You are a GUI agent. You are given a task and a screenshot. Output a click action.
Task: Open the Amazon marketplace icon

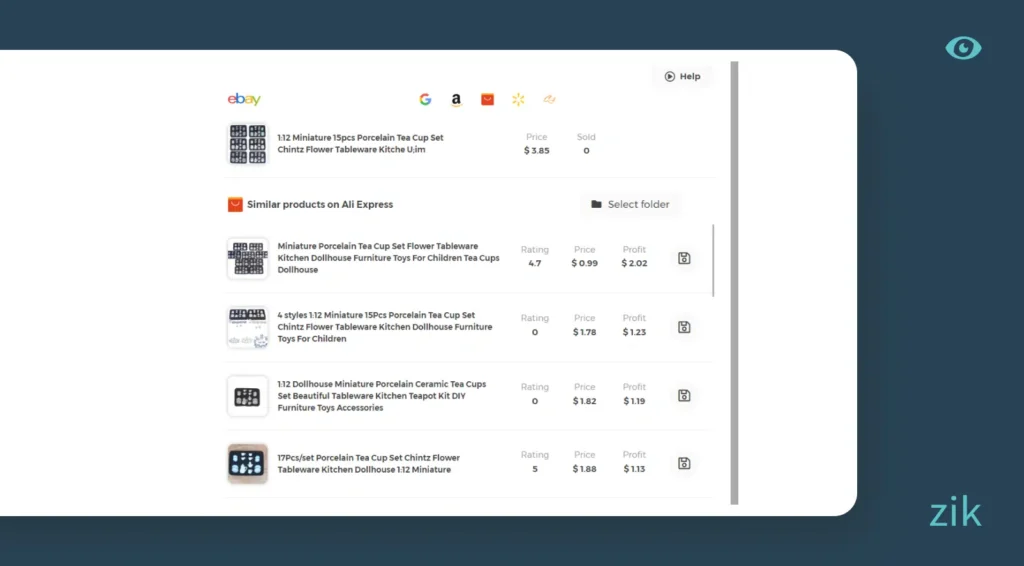[x=456, y=99]
